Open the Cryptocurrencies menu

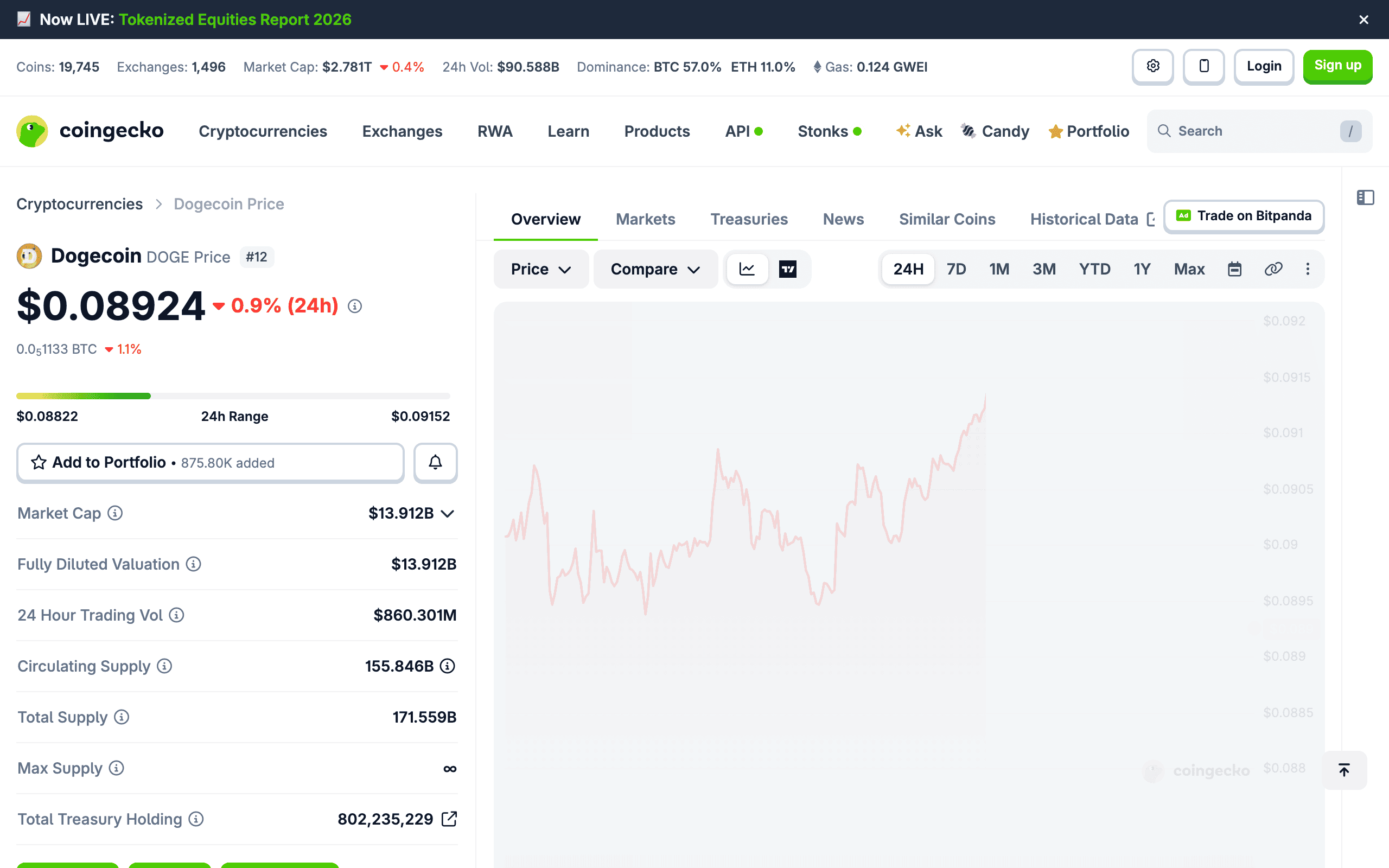coord(263,131)
